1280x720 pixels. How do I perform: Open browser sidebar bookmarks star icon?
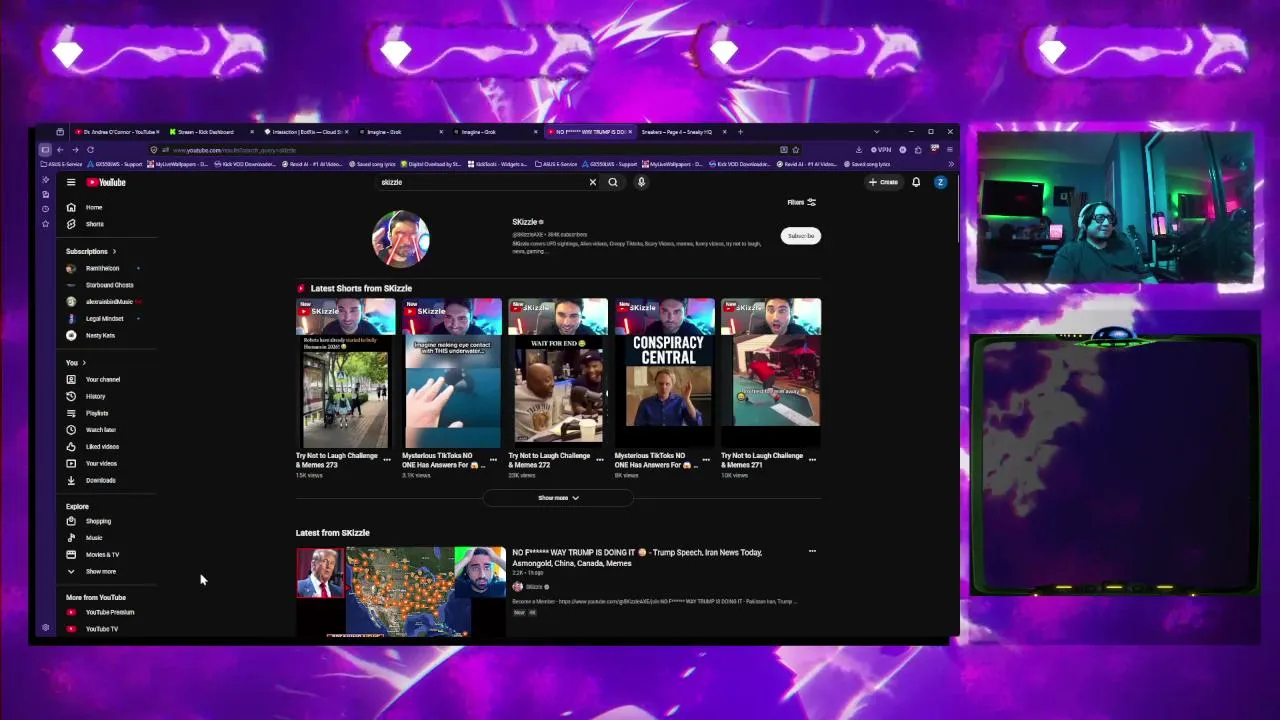click(45, 224)
